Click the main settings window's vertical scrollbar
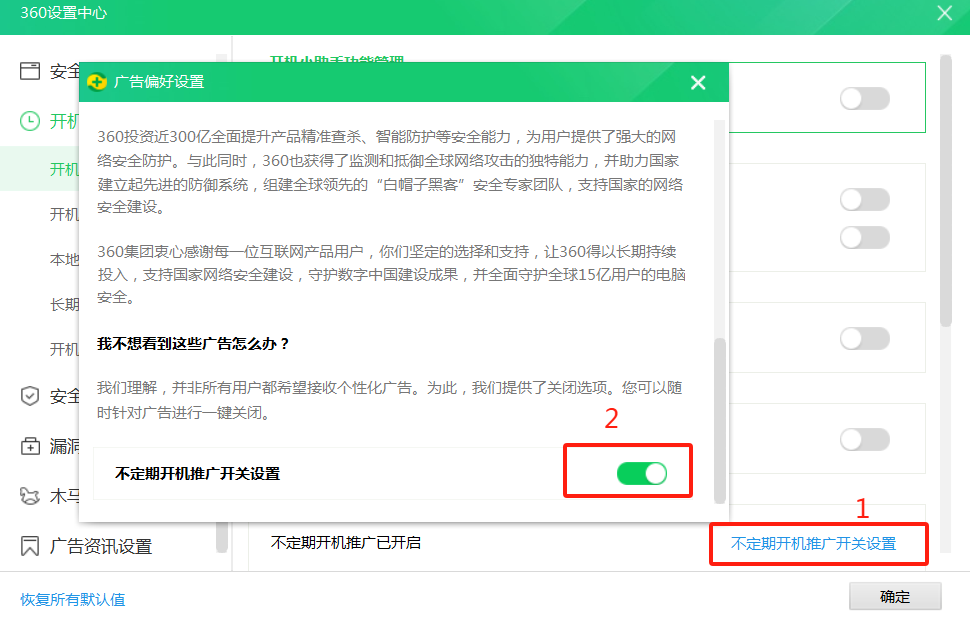Screen dimensions: 970x621 point(945,191)
